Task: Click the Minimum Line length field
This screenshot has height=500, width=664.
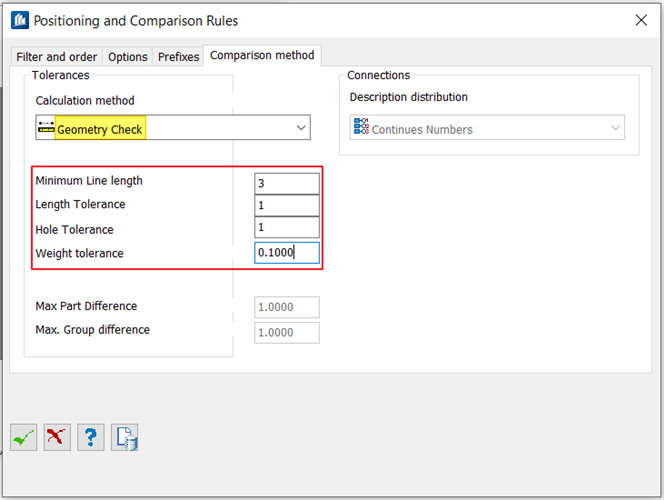Action: (x=287, y=183)
